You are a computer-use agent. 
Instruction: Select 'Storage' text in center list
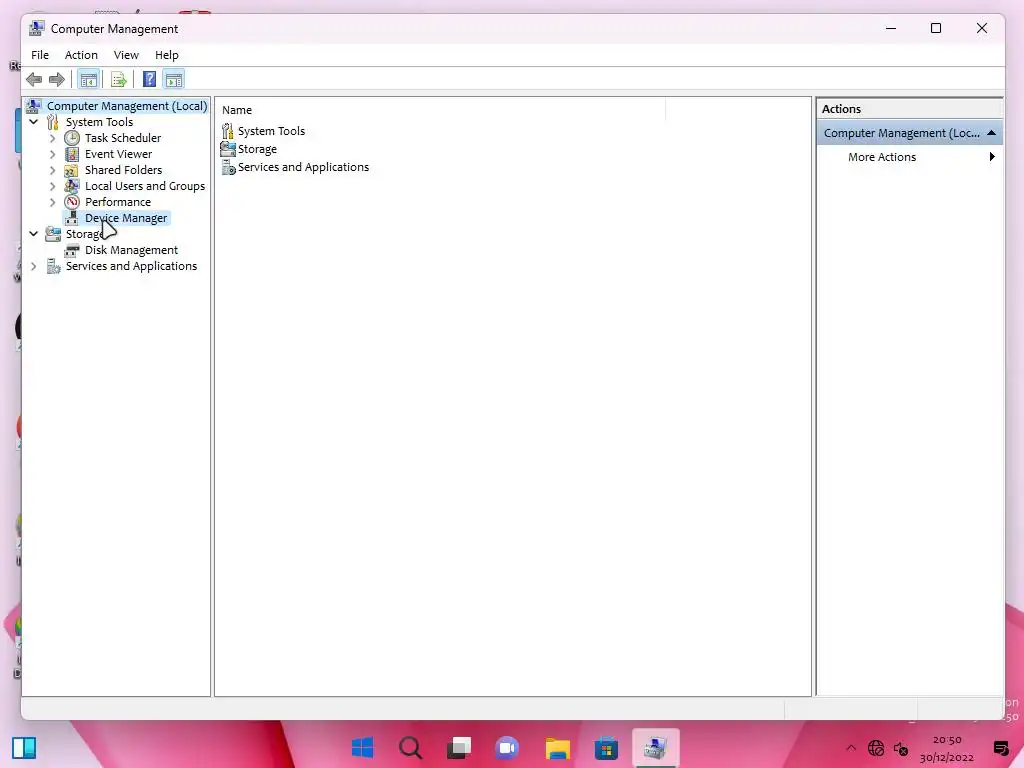pyautogui.click(x=257, y=149)
